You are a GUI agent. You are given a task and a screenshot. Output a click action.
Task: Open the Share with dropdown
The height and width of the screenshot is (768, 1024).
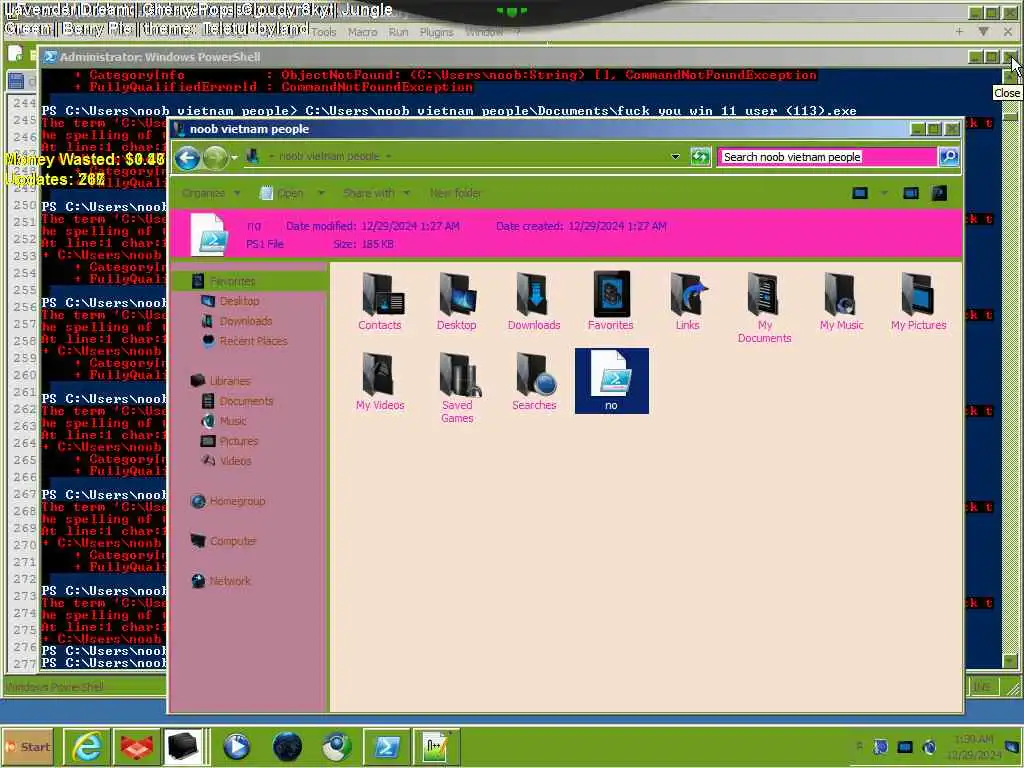376,193
